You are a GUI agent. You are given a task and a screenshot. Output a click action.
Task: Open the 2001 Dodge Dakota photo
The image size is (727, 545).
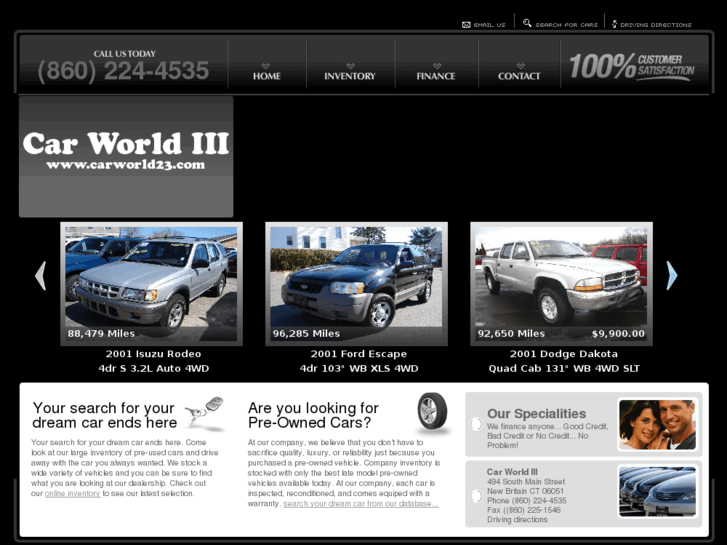click(561, 283)
